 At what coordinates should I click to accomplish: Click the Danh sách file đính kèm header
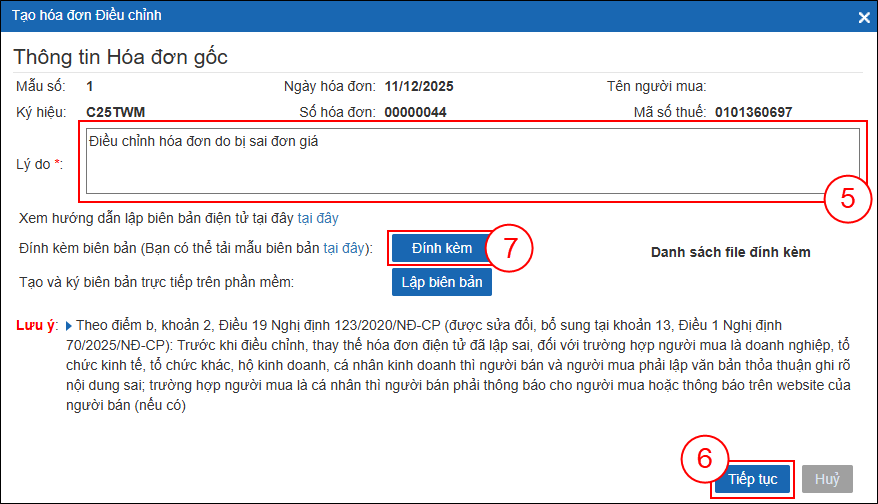[730, 252]
